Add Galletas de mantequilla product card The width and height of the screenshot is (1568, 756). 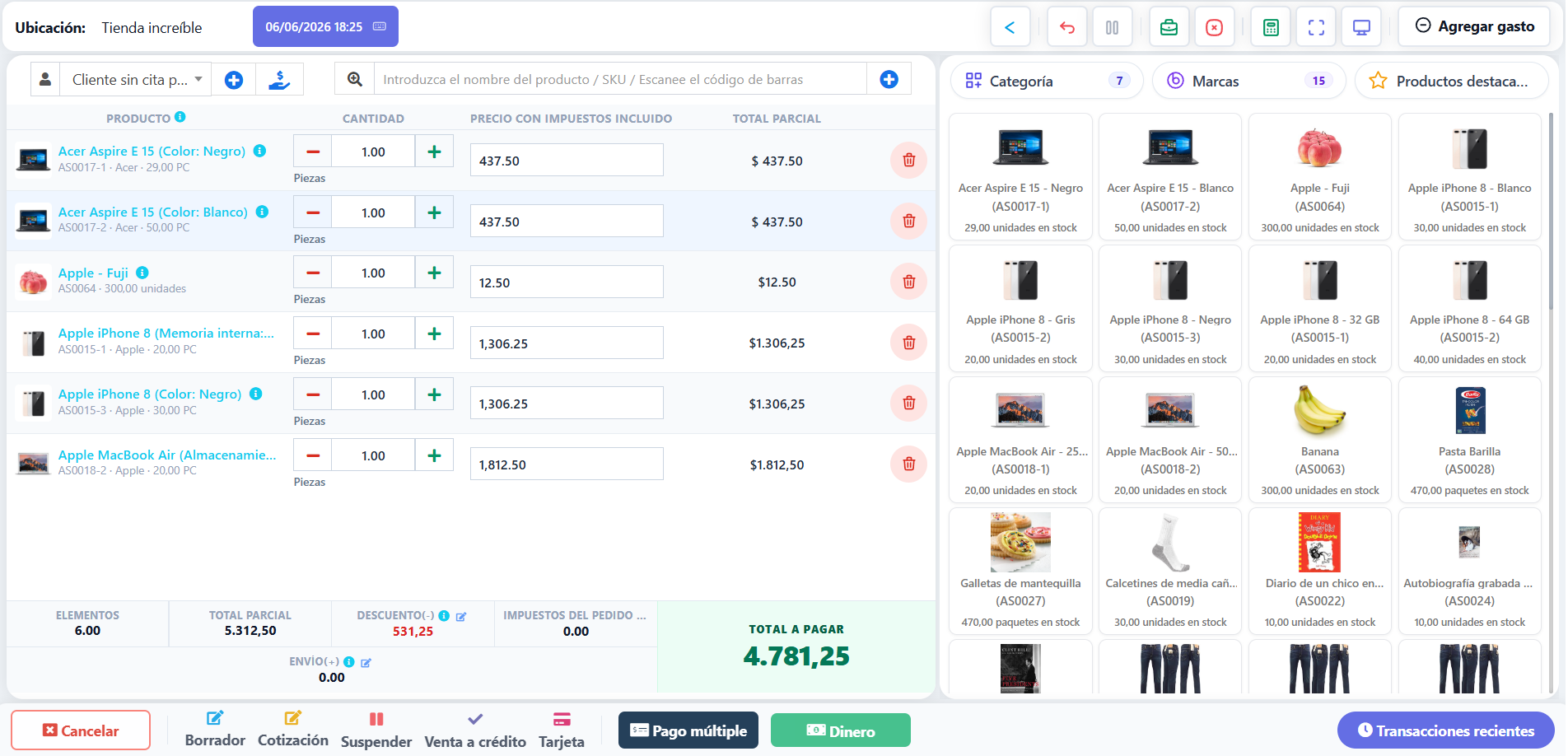[x=1020, y=572]
